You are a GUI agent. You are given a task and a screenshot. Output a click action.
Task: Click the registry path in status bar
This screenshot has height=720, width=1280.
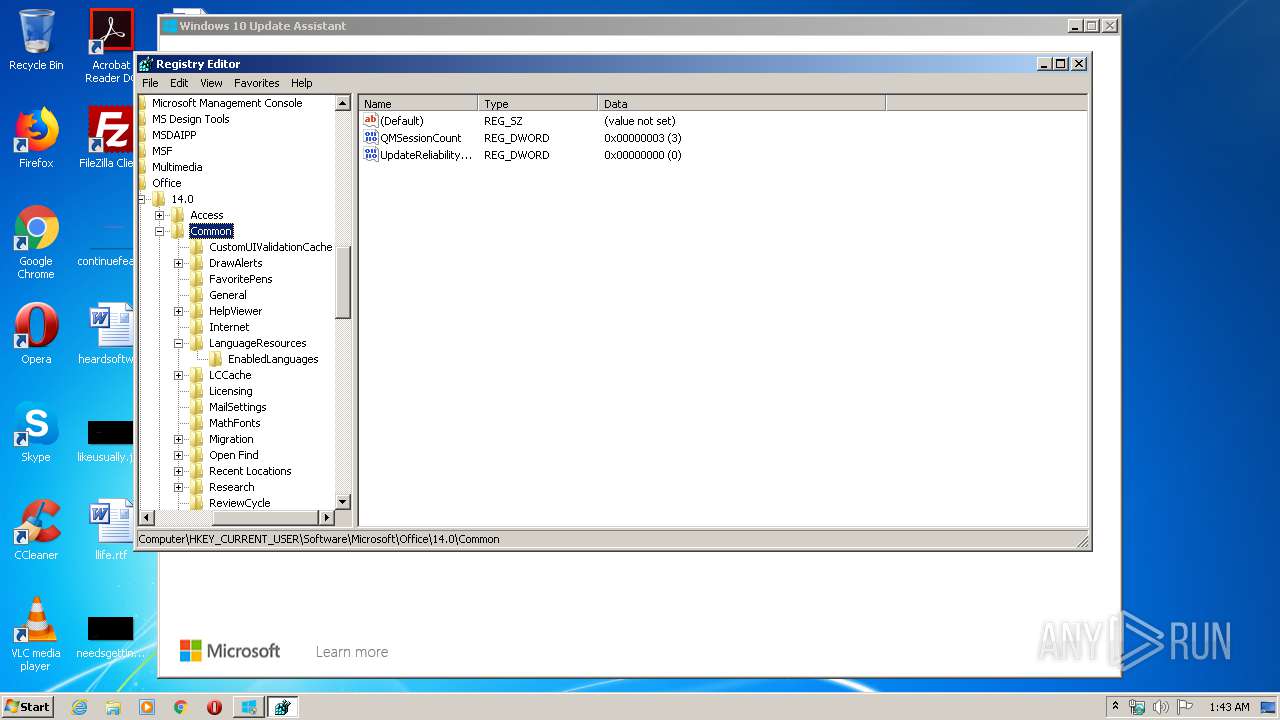(x=319, y=539)
